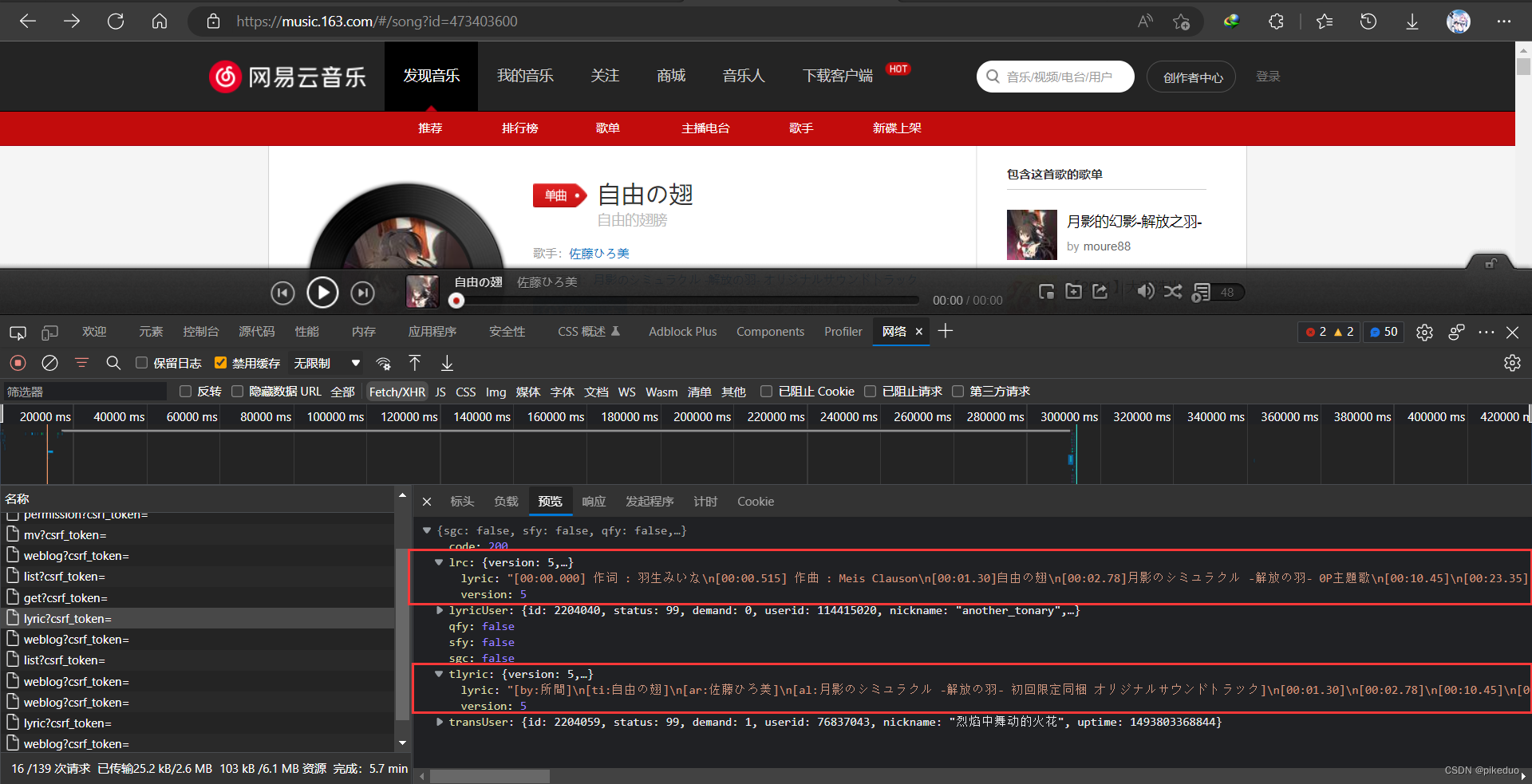
Task: Click the 筛选器 filter input field
Action: (x=85, y=392)
